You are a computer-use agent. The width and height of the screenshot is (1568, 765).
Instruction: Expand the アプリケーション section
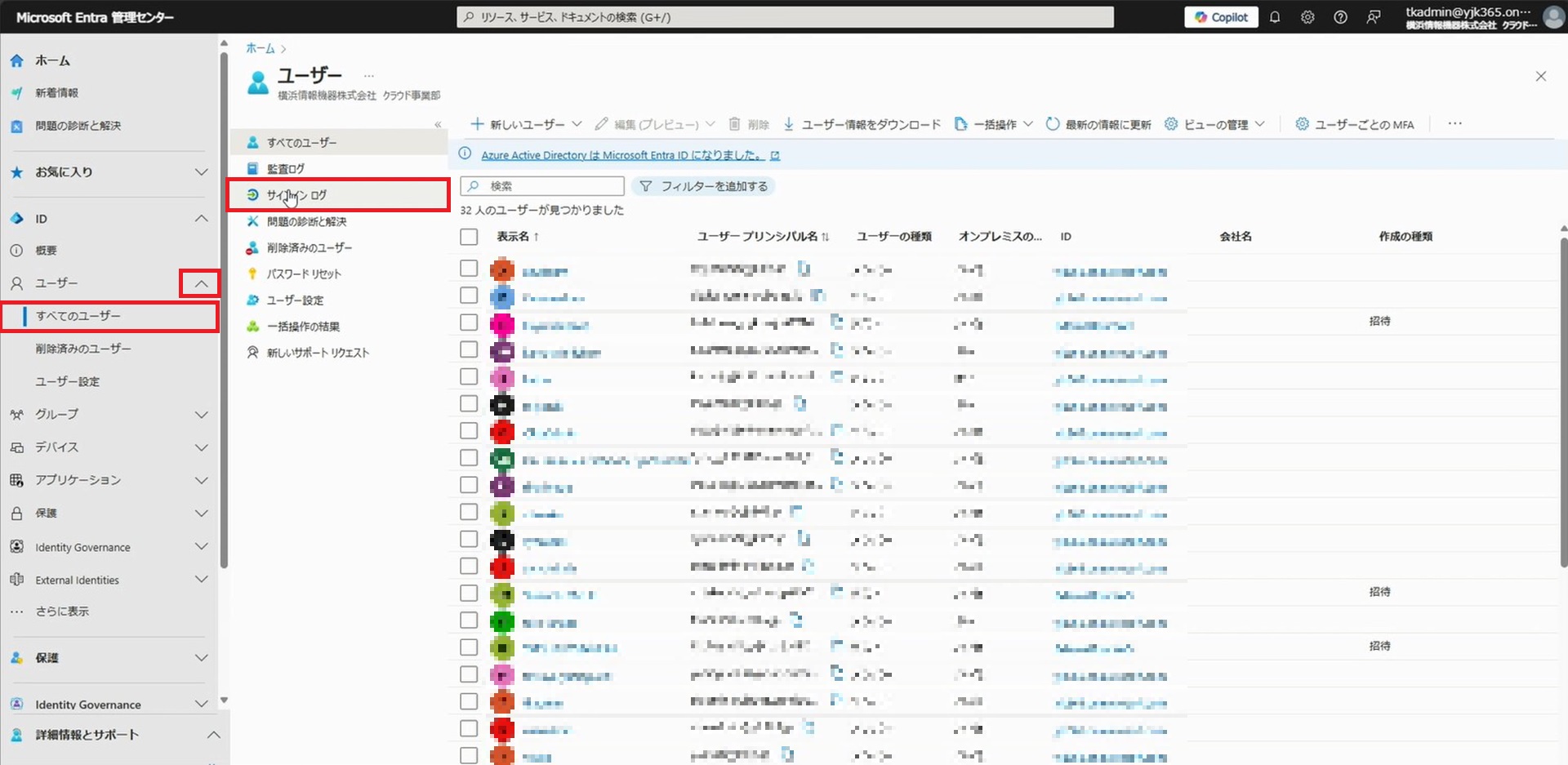[x=201, y=480]
